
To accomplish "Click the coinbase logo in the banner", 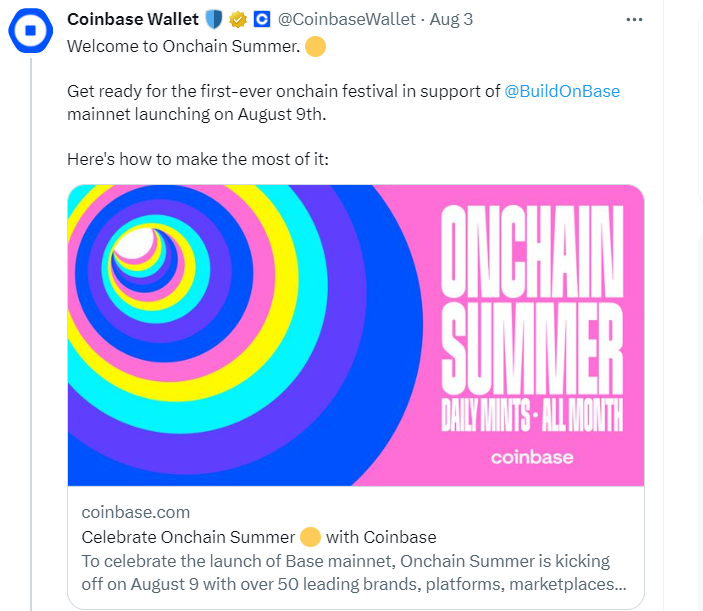I will point(532,457).
